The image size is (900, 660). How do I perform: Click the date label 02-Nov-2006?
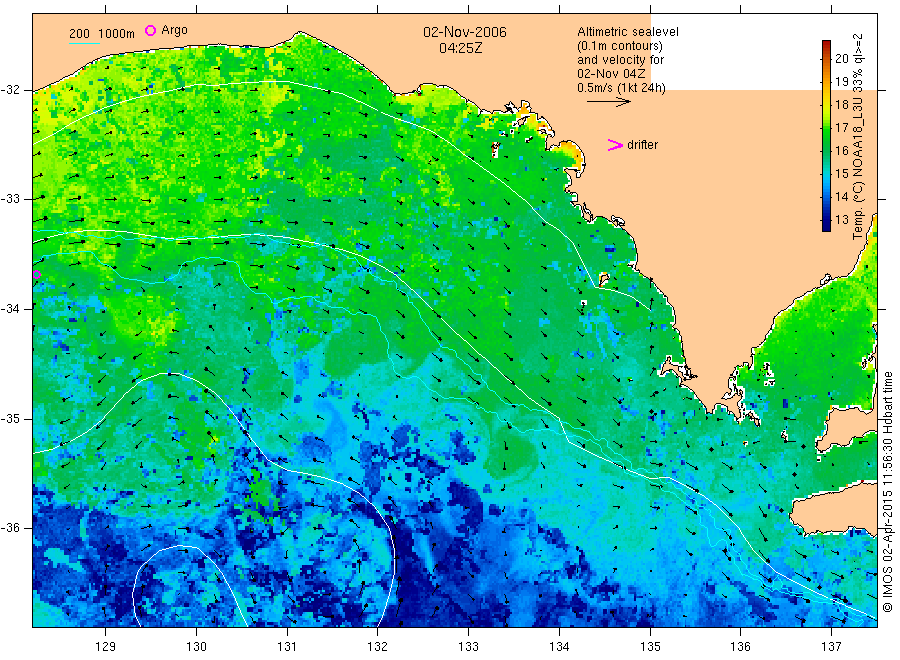point(465,32)
